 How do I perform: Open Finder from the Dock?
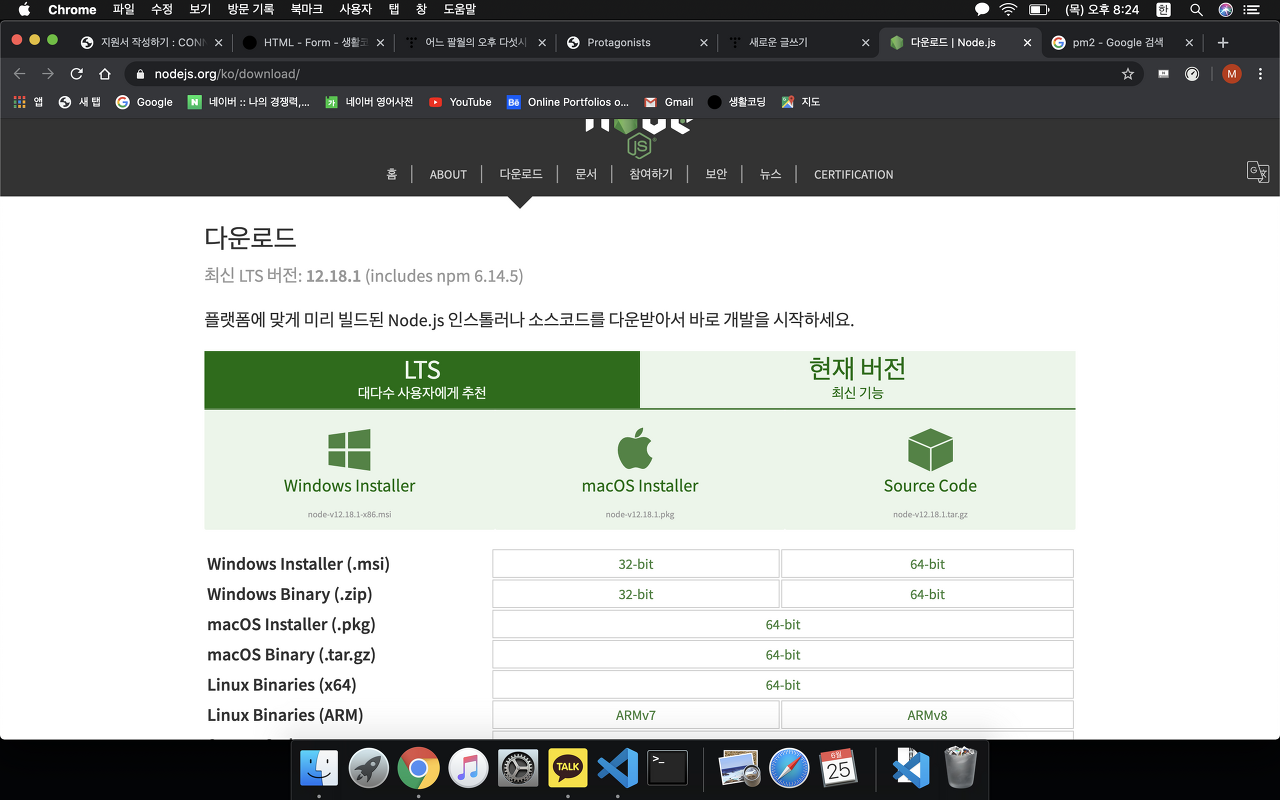[x=320, y=768]
